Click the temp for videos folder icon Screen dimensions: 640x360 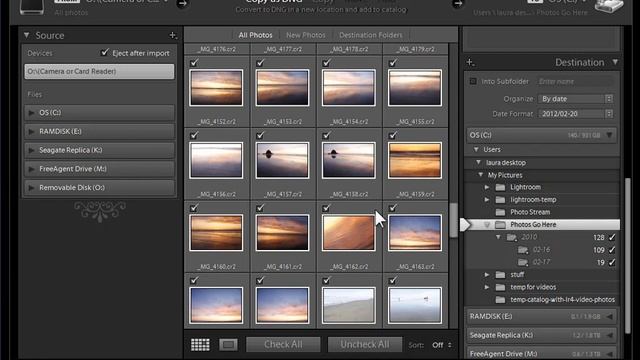click(500, 287)
